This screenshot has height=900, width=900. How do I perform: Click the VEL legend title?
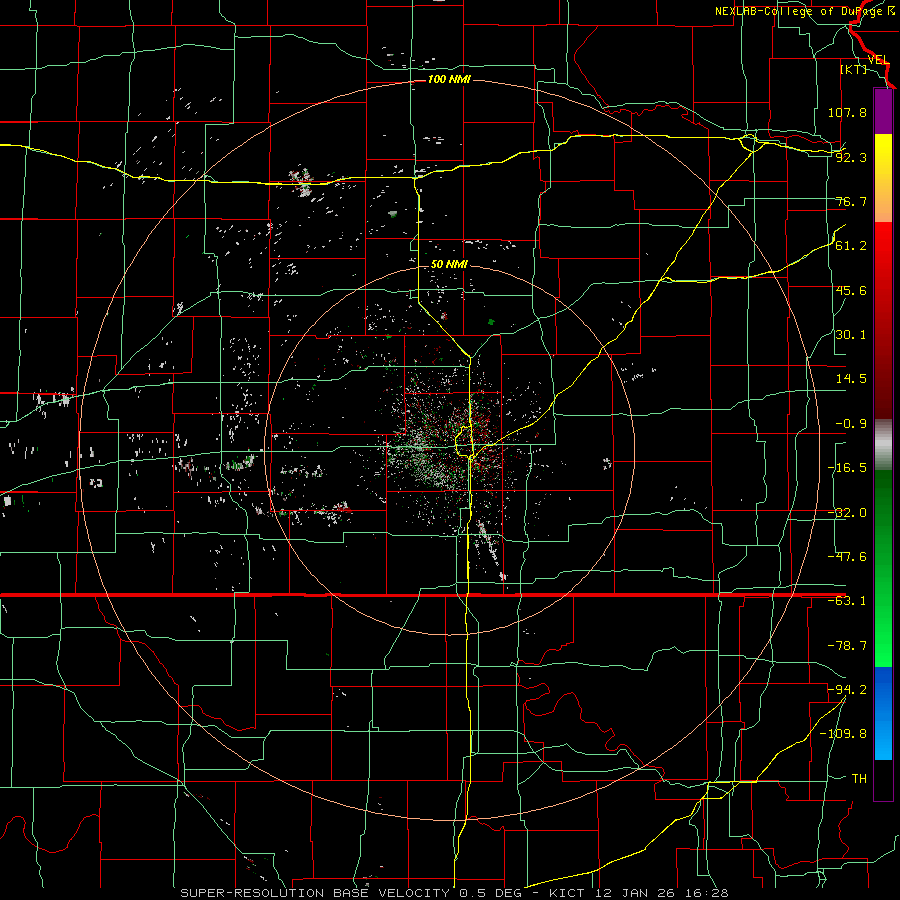(878, 60)
